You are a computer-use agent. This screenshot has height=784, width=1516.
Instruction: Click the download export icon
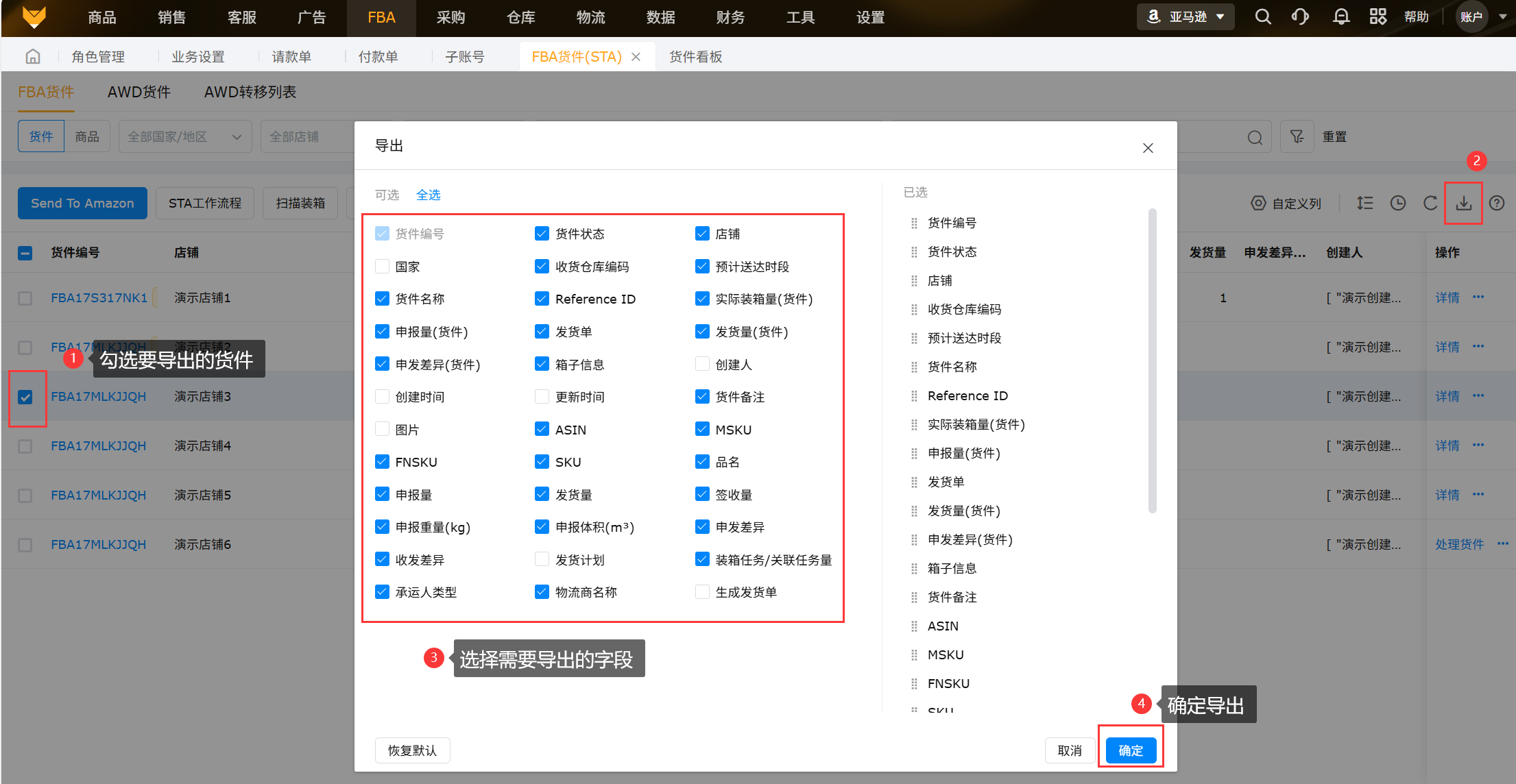point(1463,203)
